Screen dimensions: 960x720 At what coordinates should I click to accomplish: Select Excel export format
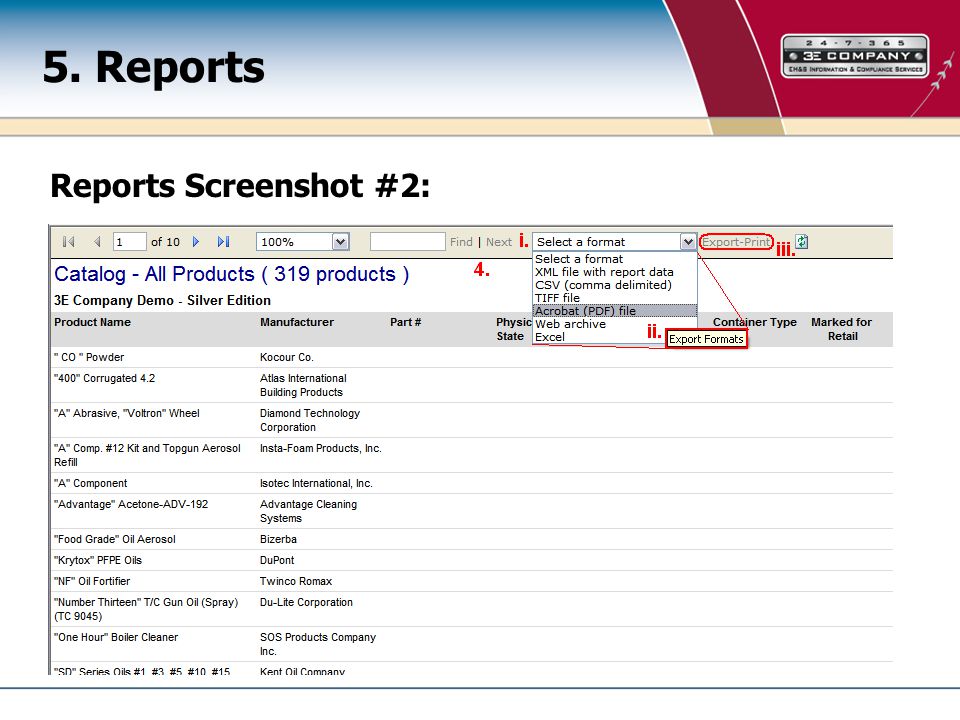pos(550,337)
